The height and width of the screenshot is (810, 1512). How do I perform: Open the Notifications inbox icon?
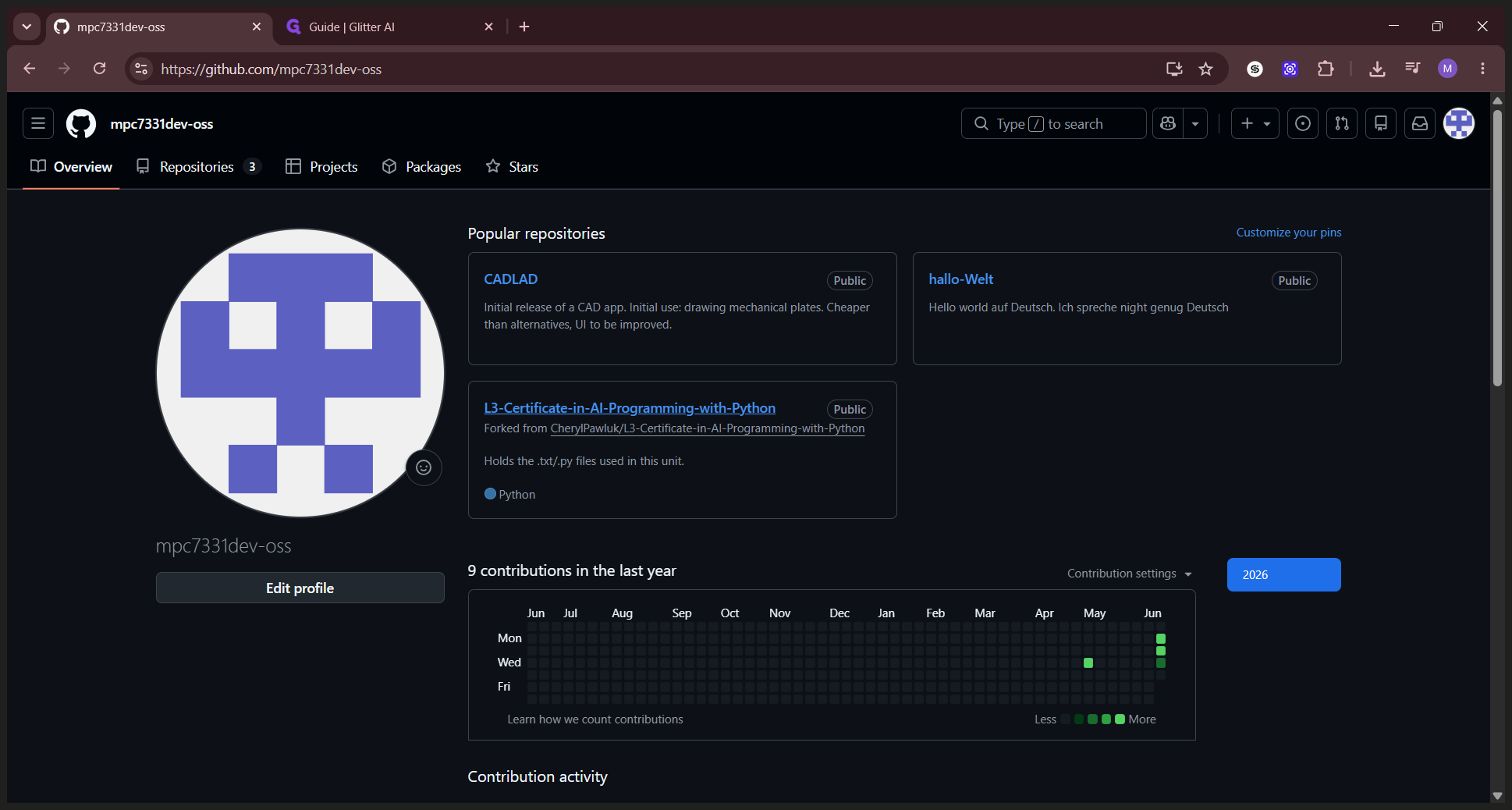point(1420,123)
